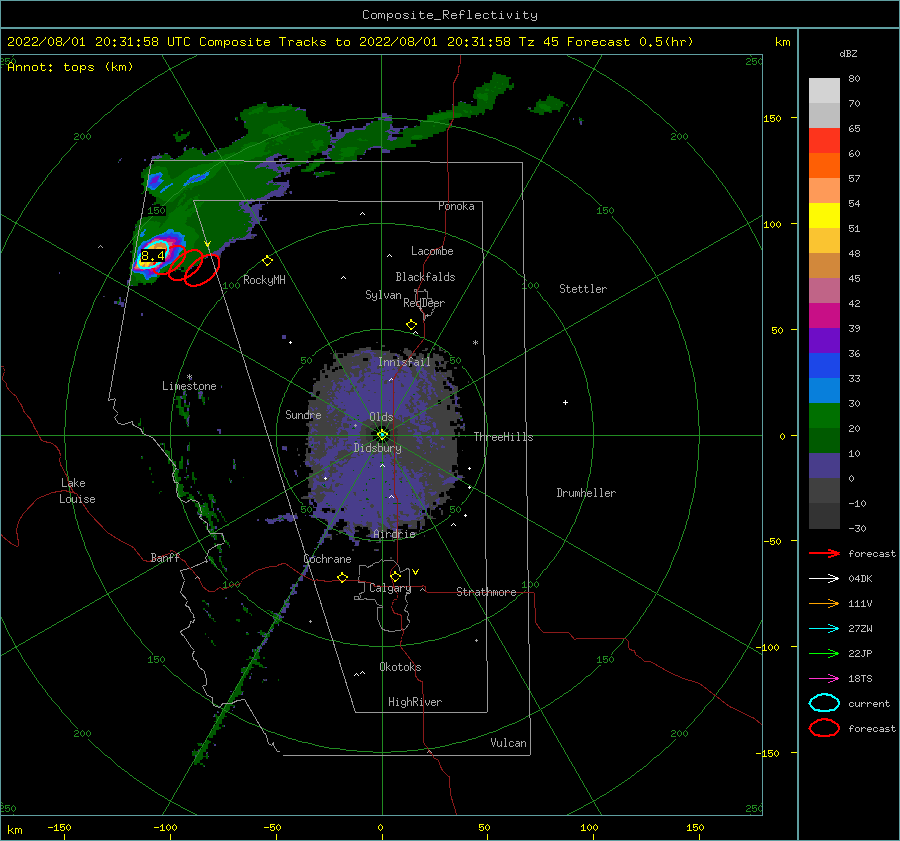Click the white plus marker west of Drumheller
Screen dimensions: 900x841
click(x=565, y=402)
